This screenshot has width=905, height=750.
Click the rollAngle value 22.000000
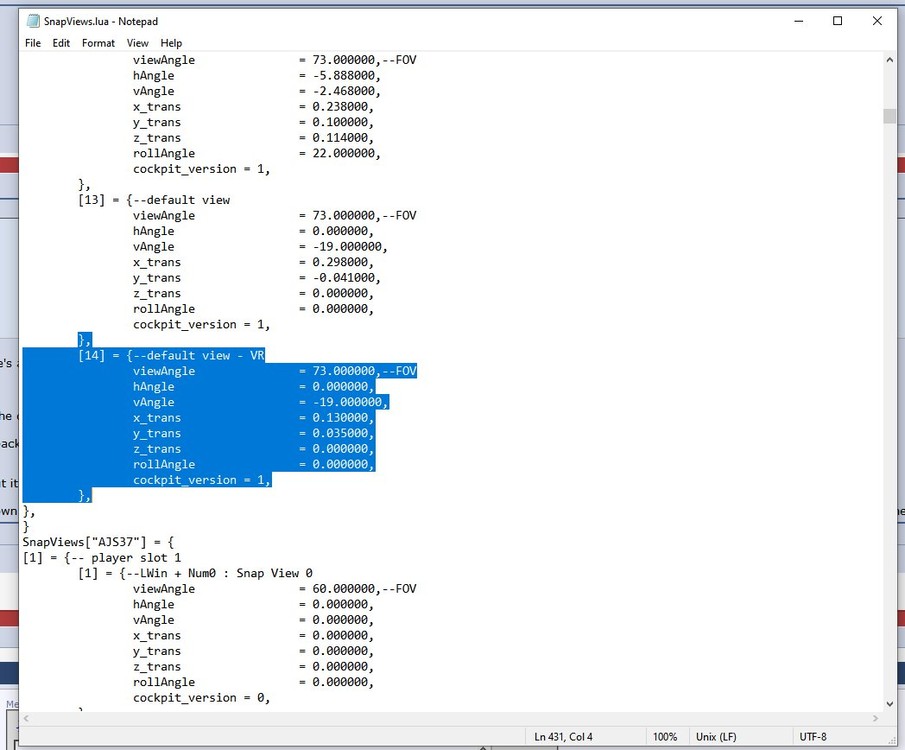pos(344,154)
